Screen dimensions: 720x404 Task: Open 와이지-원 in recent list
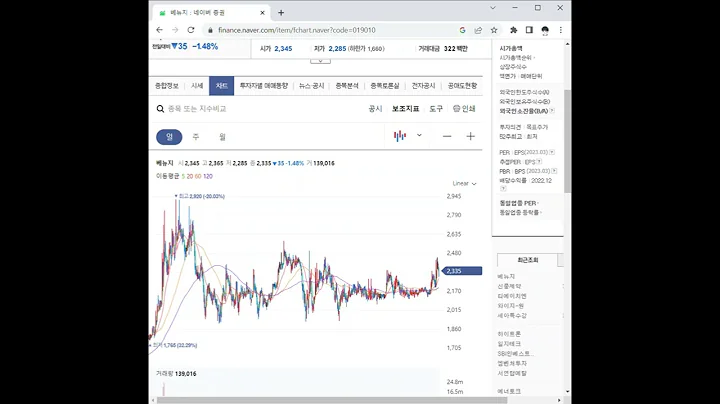tap(511, 306)
